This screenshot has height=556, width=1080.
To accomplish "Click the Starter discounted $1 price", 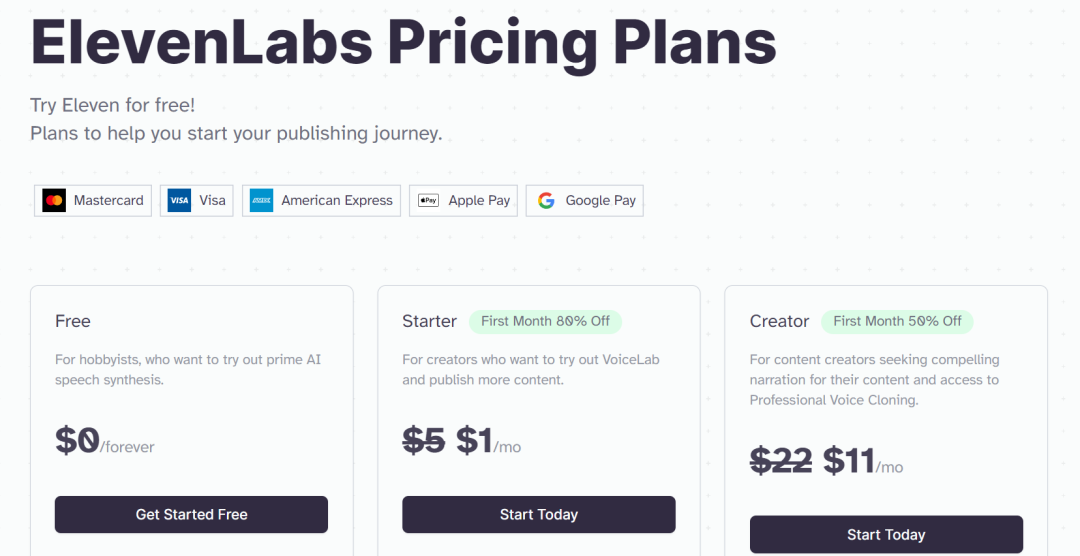I will [474, 441].
